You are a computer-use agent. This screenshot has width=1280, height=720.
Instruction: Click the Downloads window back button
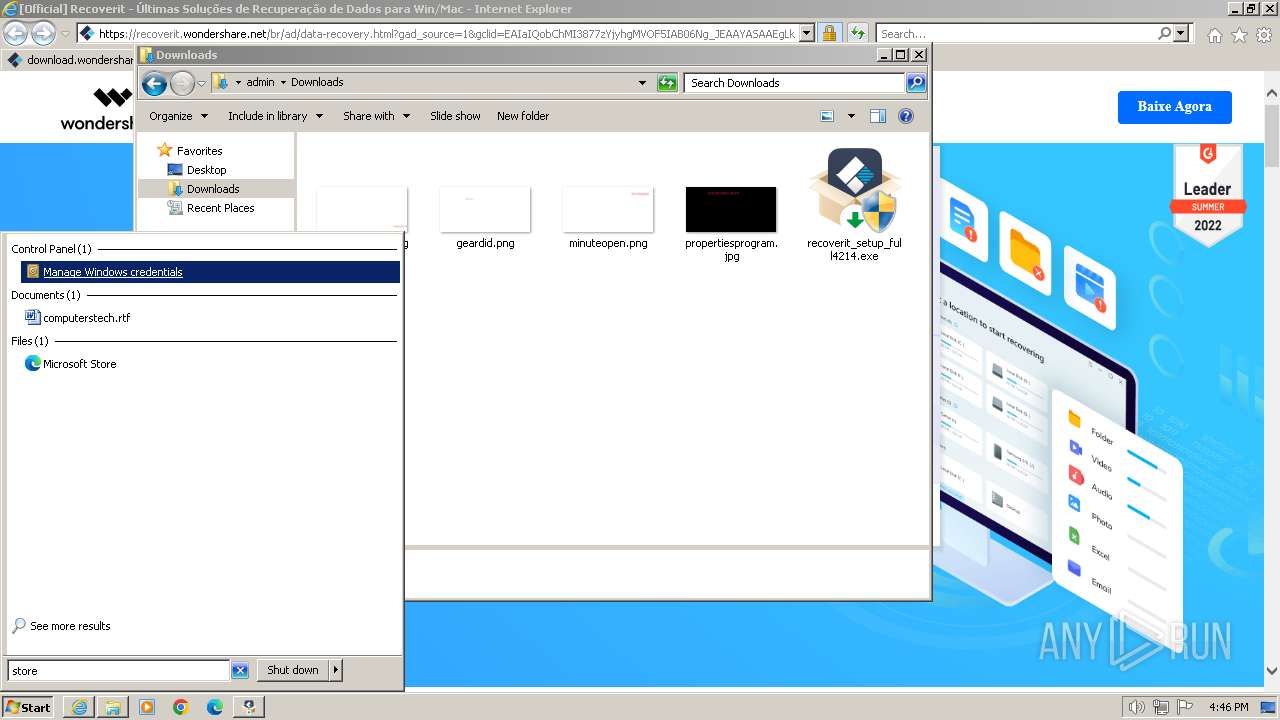[x=154, y=83]
